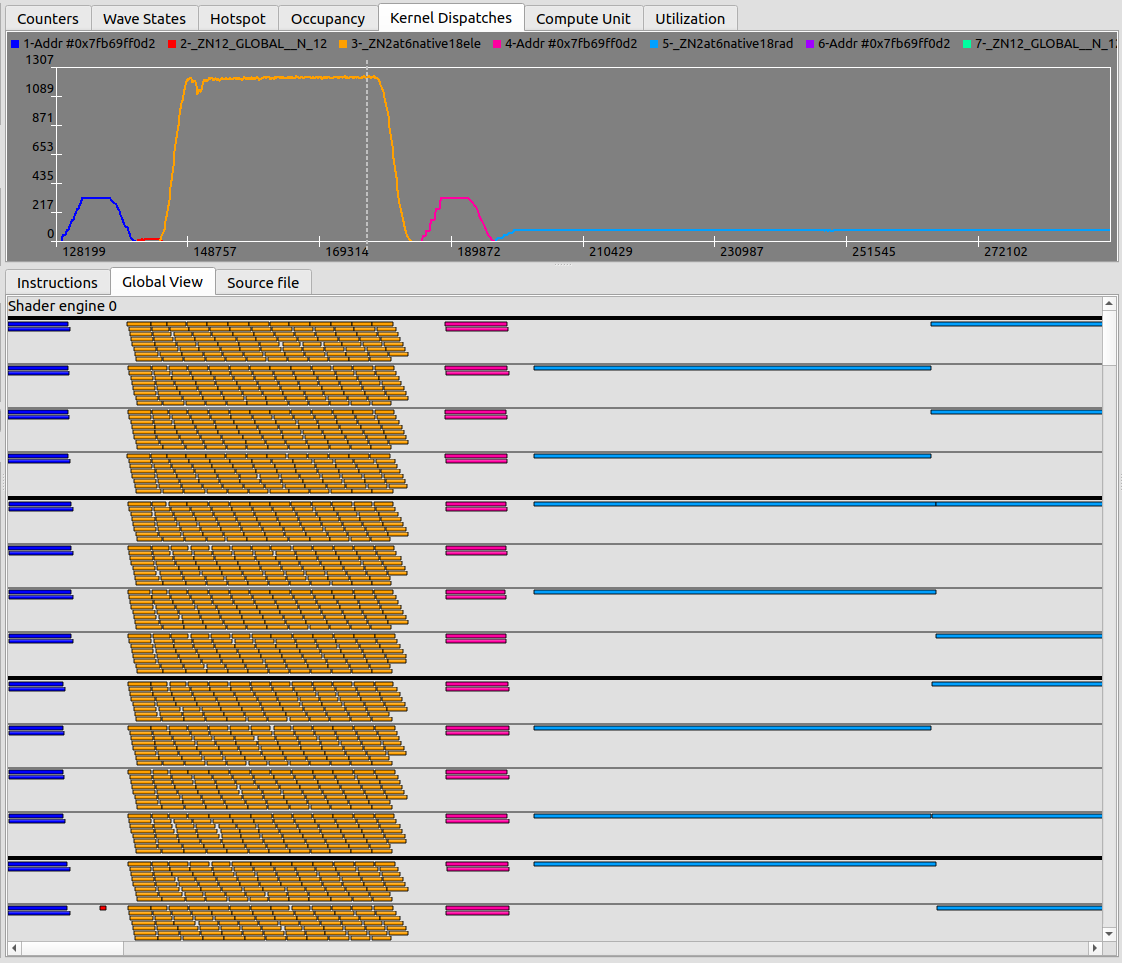This screenshot has height=963, width=1122.
Task: Click the purple square for kernel 6-Addr
Action: click(811, 44)
